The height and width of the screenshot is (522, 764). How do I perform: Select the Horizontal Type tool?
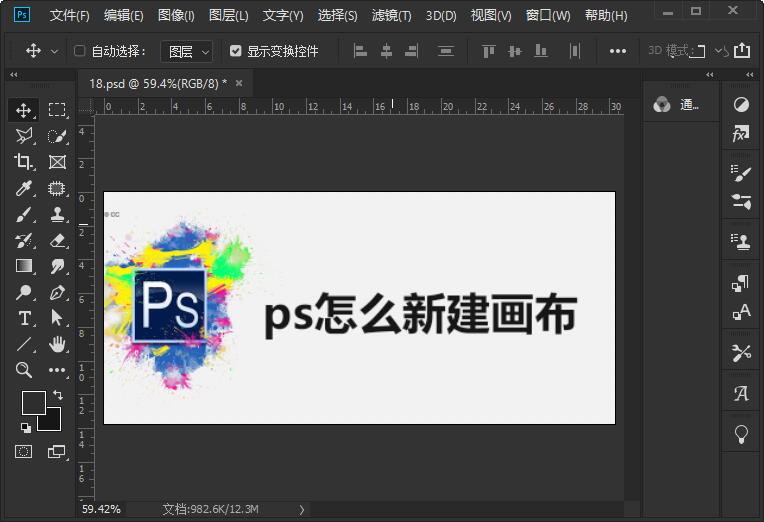pyautogui.click(x=23, y=318)
